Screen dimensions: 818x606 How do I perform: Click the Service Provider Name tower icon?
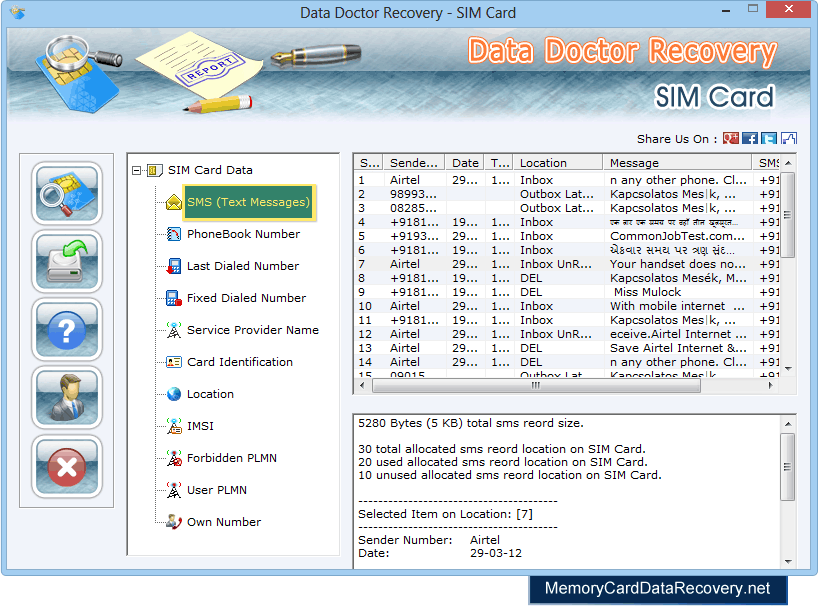tap(174, 330)
